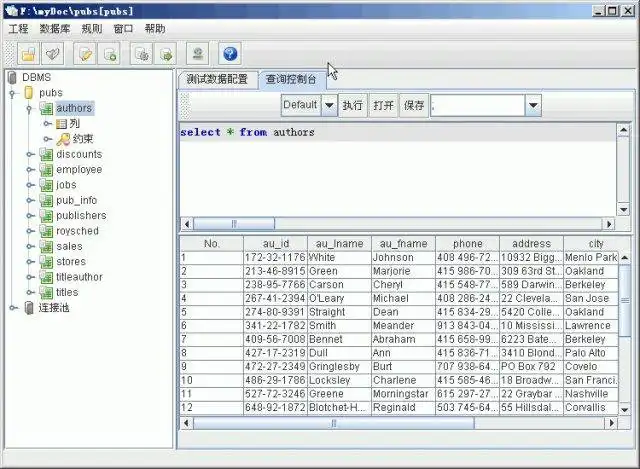Click the cell 'Gringlesby'
Screen dimensions: 640x469
pos(339,367)
